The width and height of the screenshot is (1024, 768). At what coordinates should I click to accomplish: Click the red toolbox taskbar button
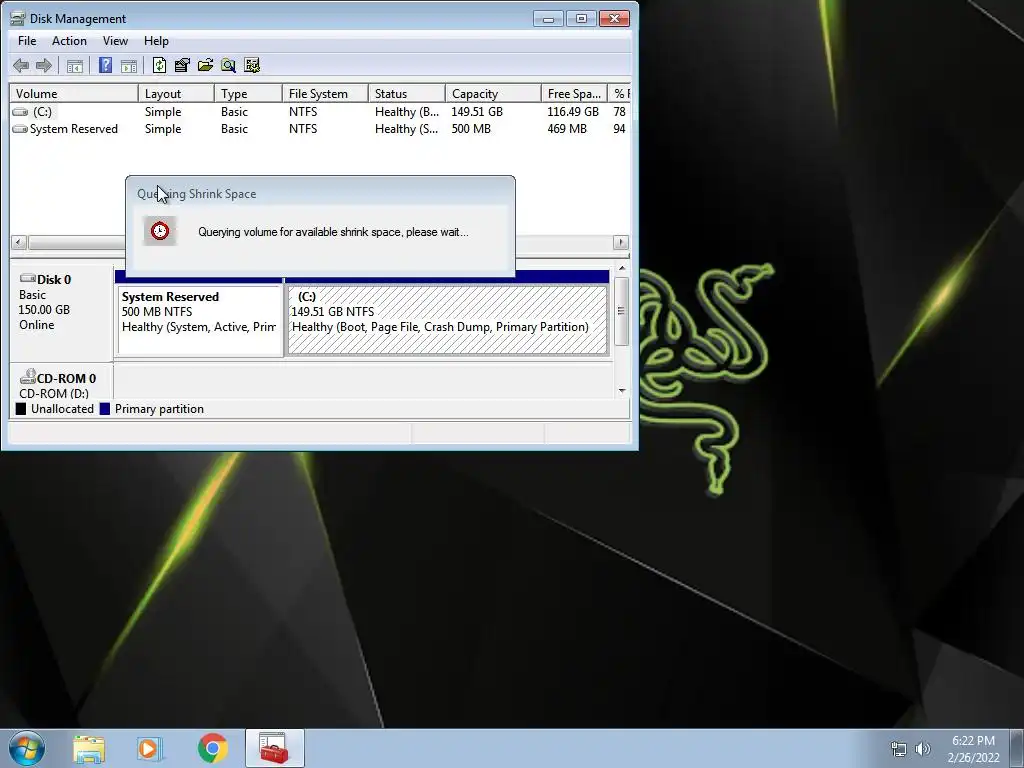point(274,748)
